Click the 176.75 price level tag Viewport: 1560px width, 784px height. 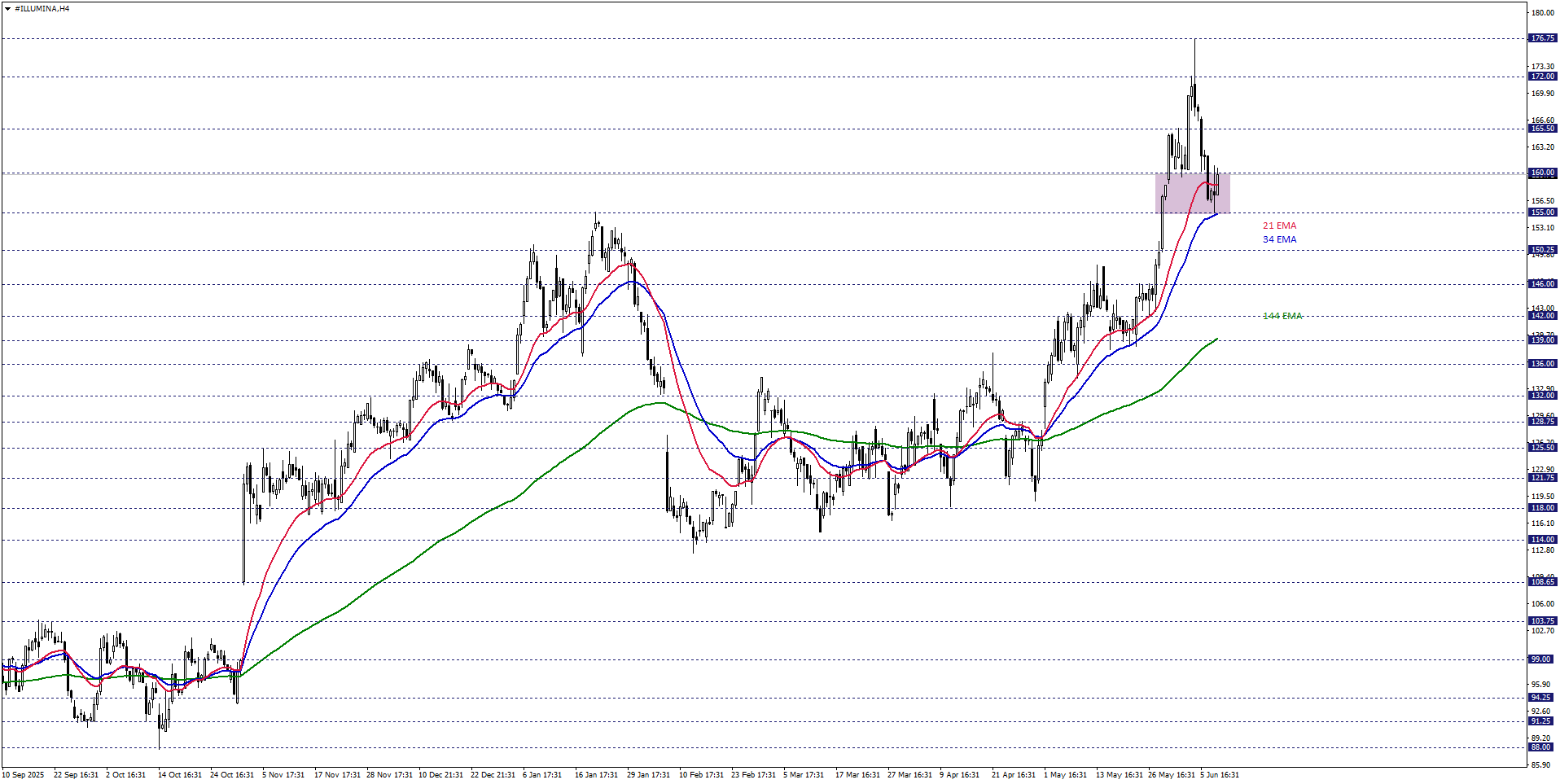point(1542,38)
